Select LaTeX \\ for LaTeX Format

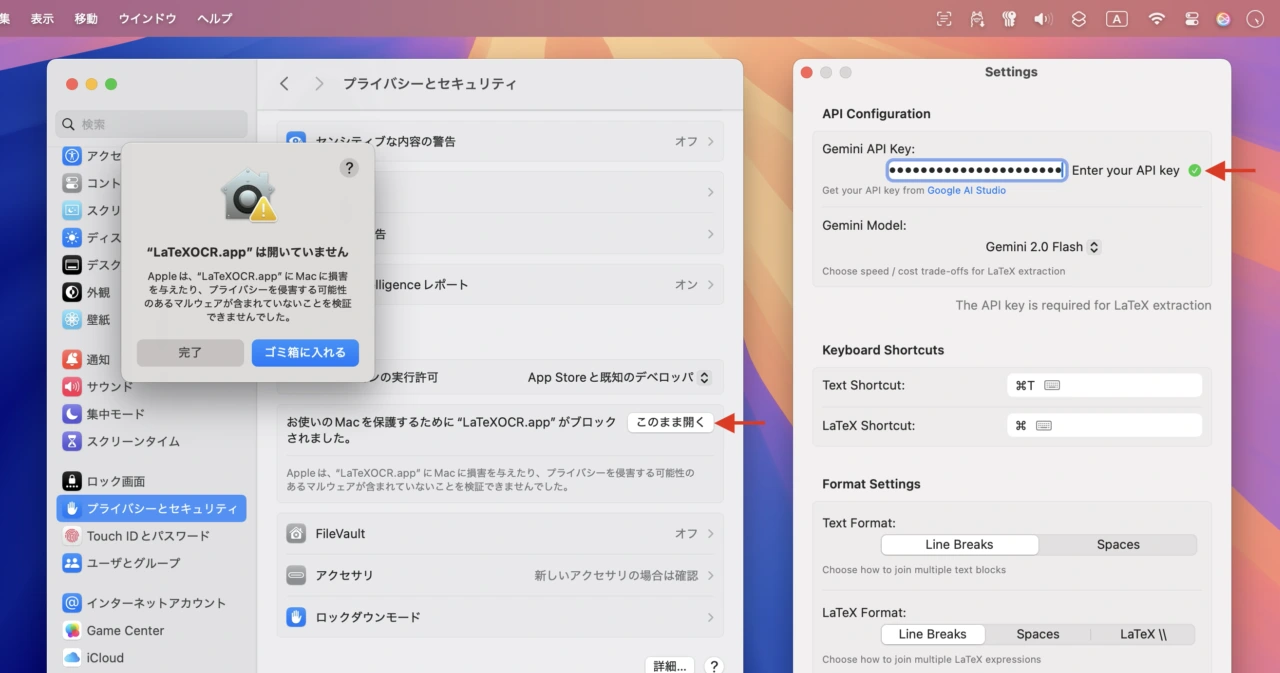[1142, 634]
